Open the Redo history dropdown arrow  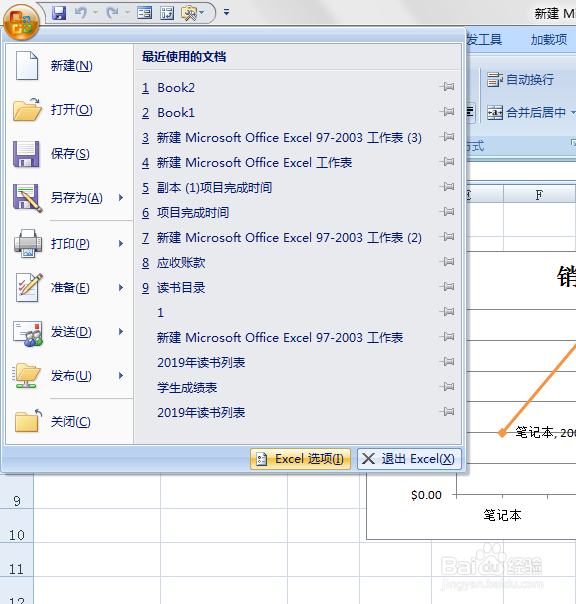coord(127,13)
